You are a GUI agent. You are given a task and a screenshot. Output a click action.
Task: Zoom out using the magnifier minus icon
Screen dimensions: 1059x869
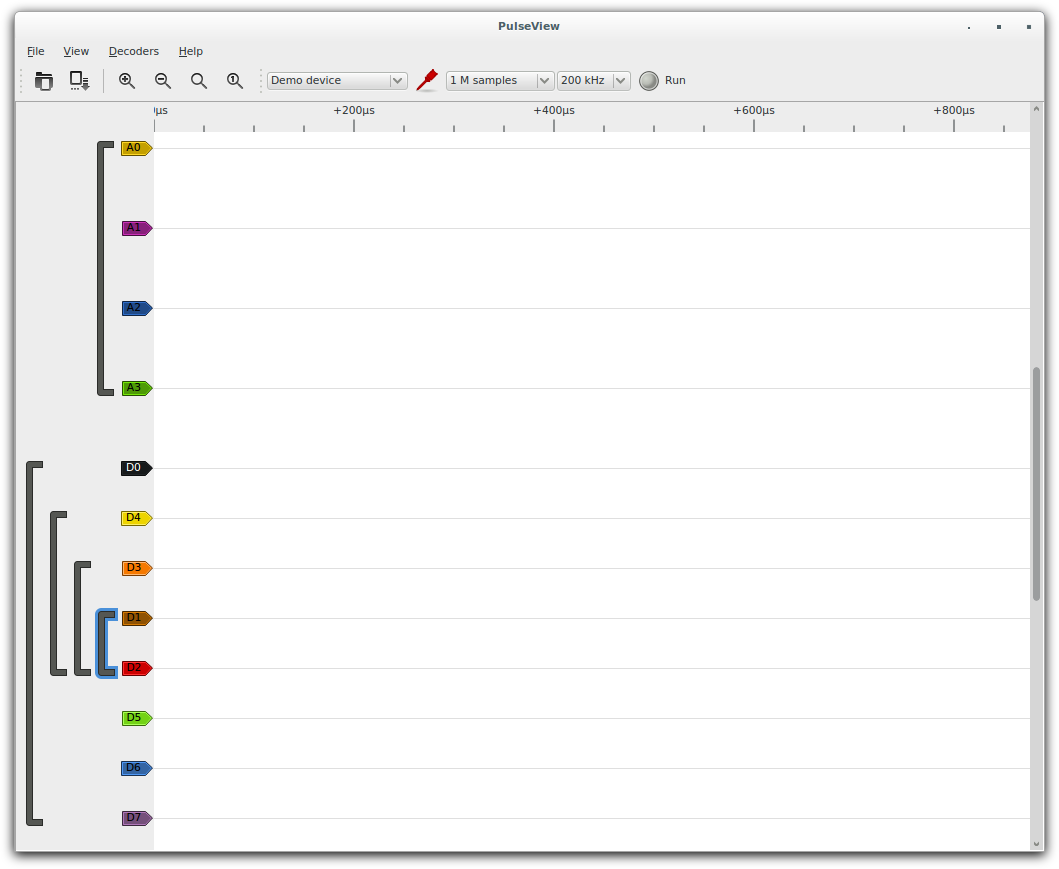tap(163, 81)
